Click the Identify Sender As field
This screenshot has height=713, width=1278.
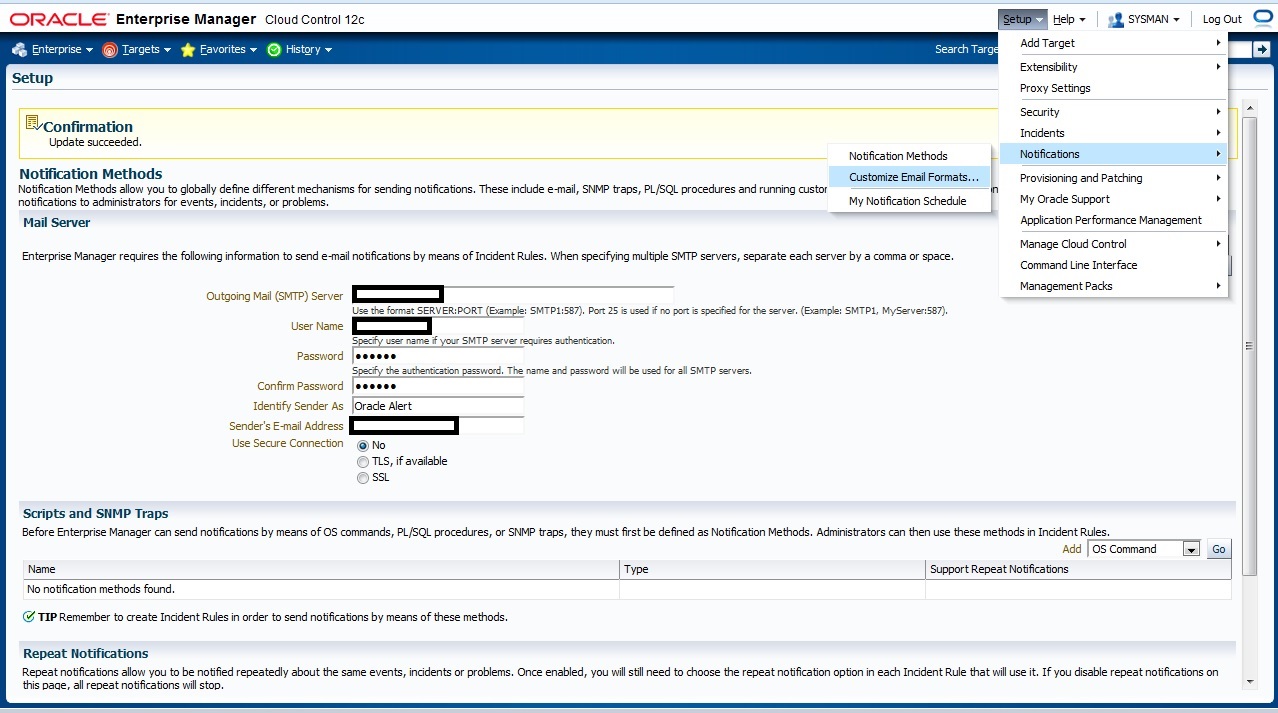coord(438,406)
